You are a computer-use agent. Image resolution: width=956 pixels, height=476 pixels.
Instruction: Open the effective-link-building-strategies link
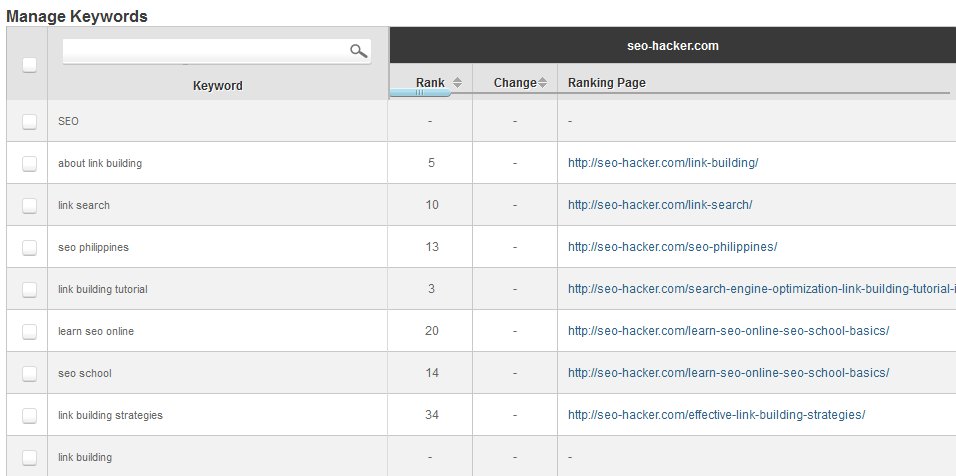(x=716, y=415)
